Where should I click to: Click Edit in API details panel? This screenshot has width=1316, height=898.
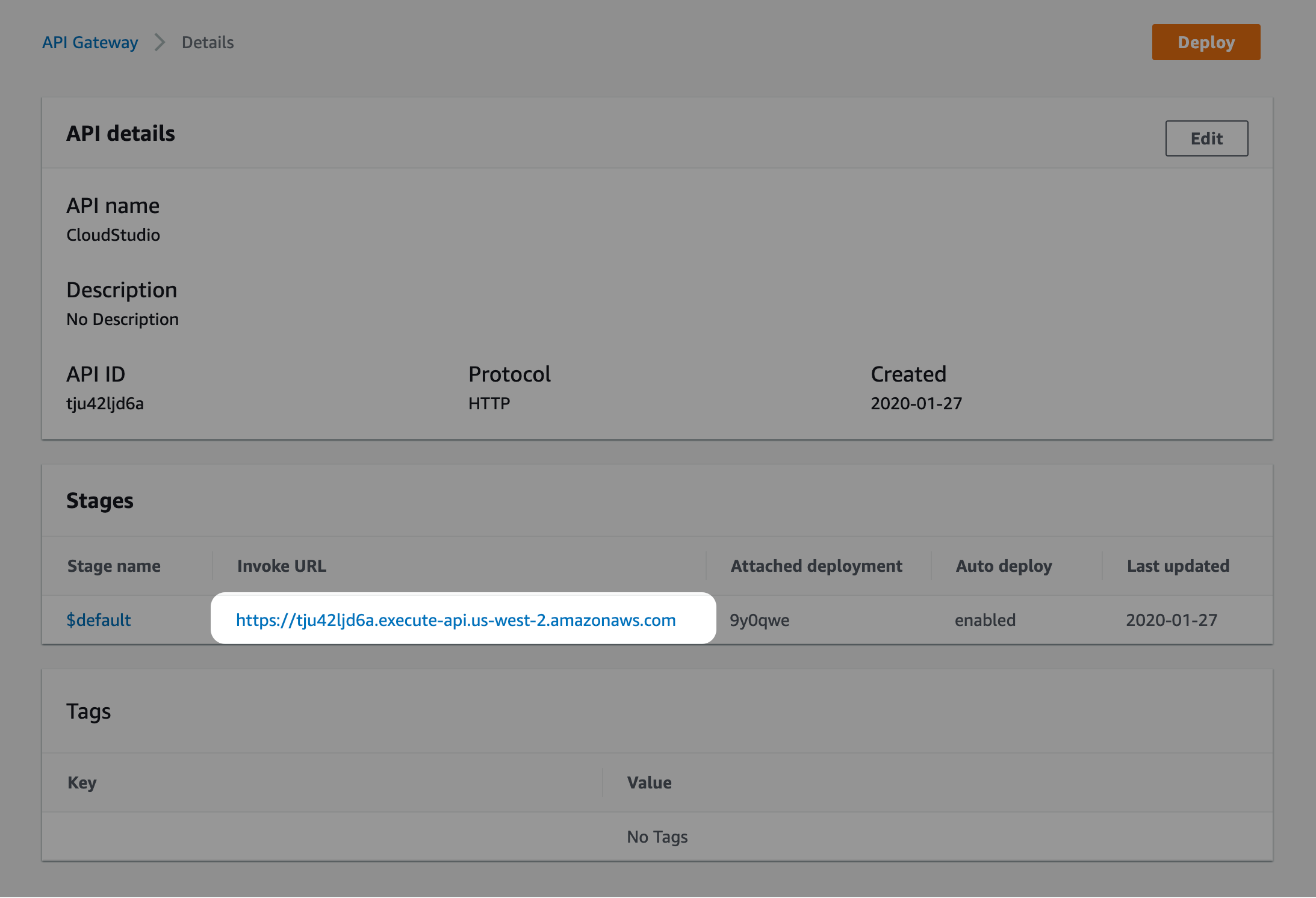(x=1206, y=138)
